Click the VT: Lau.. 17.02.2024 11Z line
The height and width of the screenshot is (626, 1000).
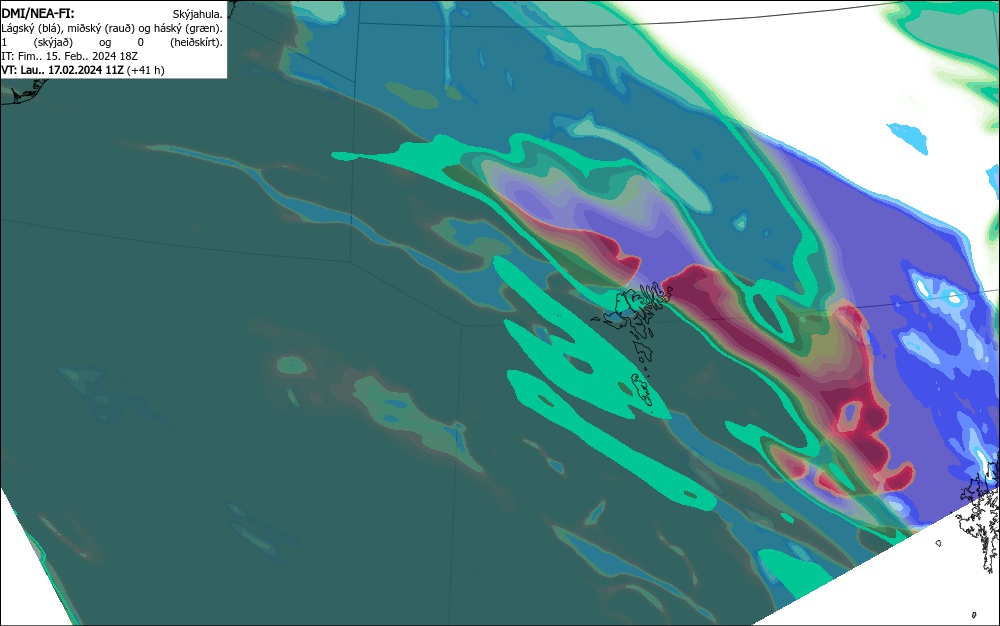click(83, 70)
